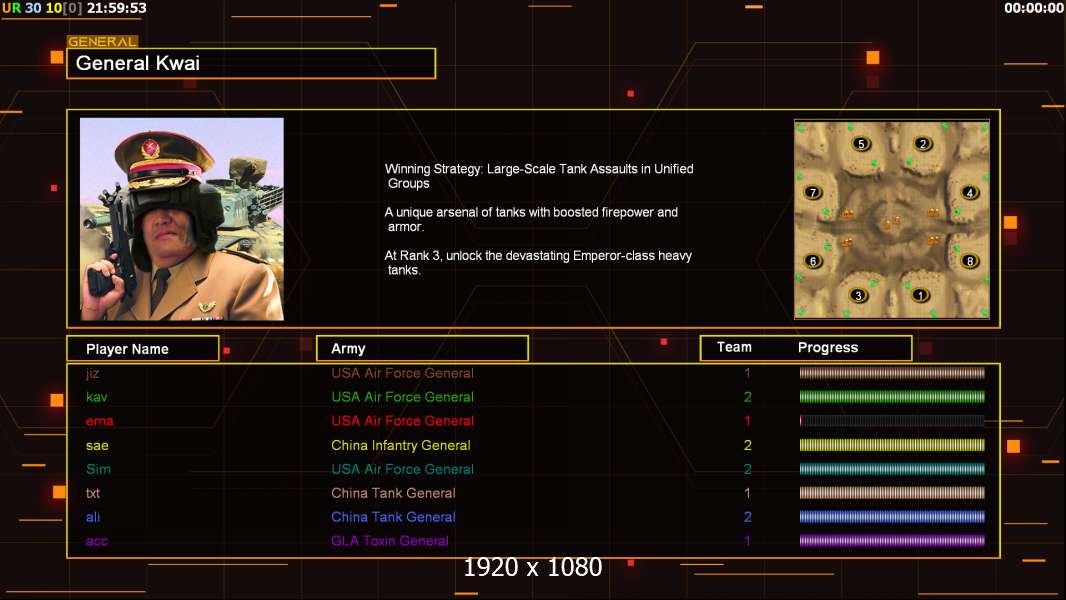This screenshot has width=1066, height=600.
Task: Select player name acc
Action: coord(97,542)
